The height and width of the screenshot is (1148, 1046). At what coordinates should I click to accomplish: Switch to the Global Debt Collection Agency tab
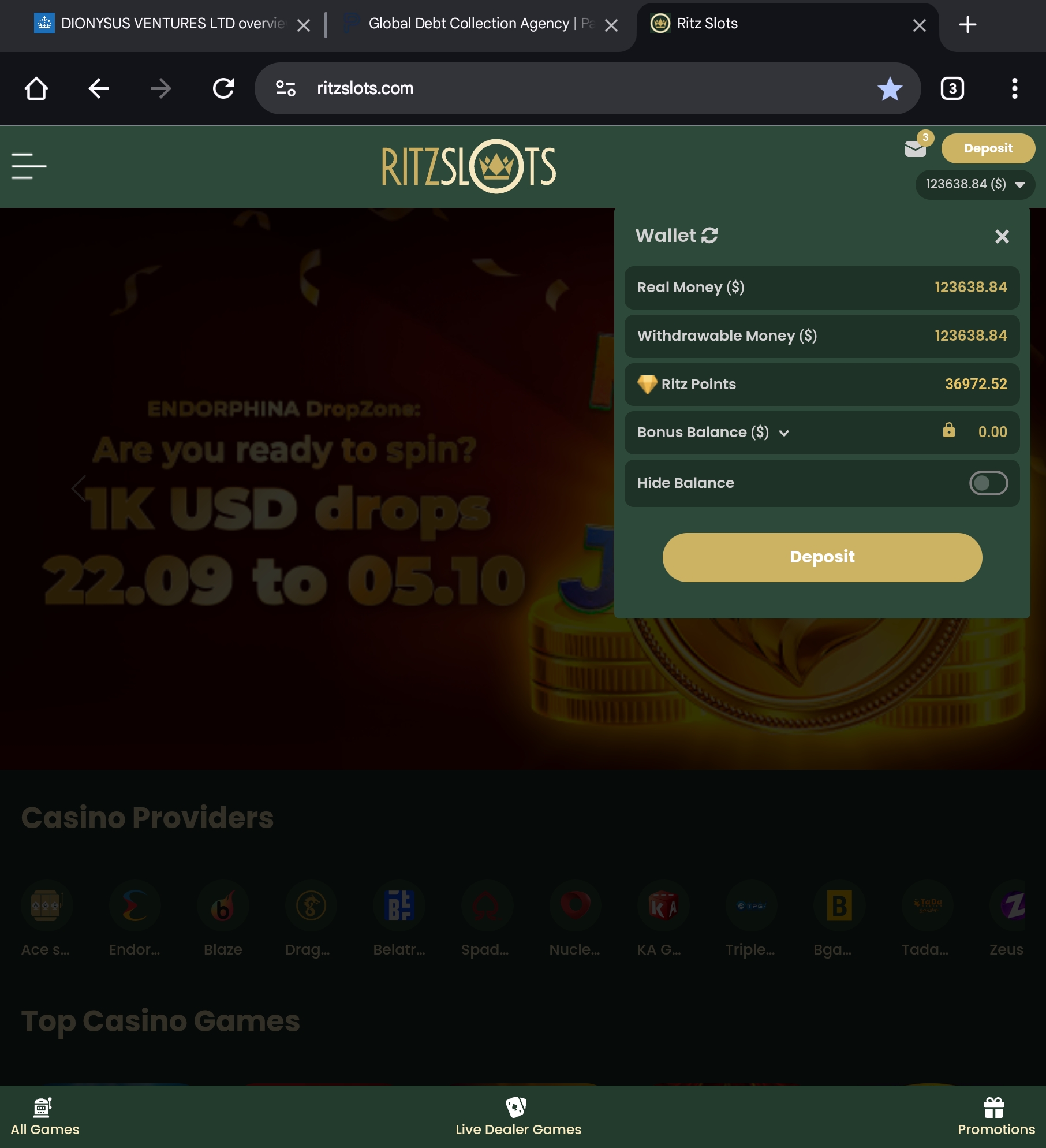point(470,24)
